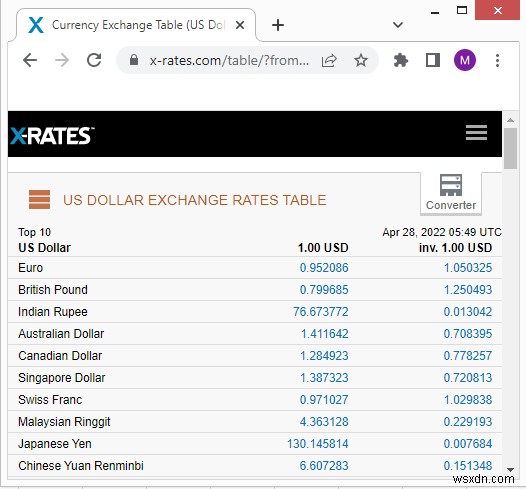
Task: Open the Chrome extensions puzzle icon
Action: (x=401, y=61)
